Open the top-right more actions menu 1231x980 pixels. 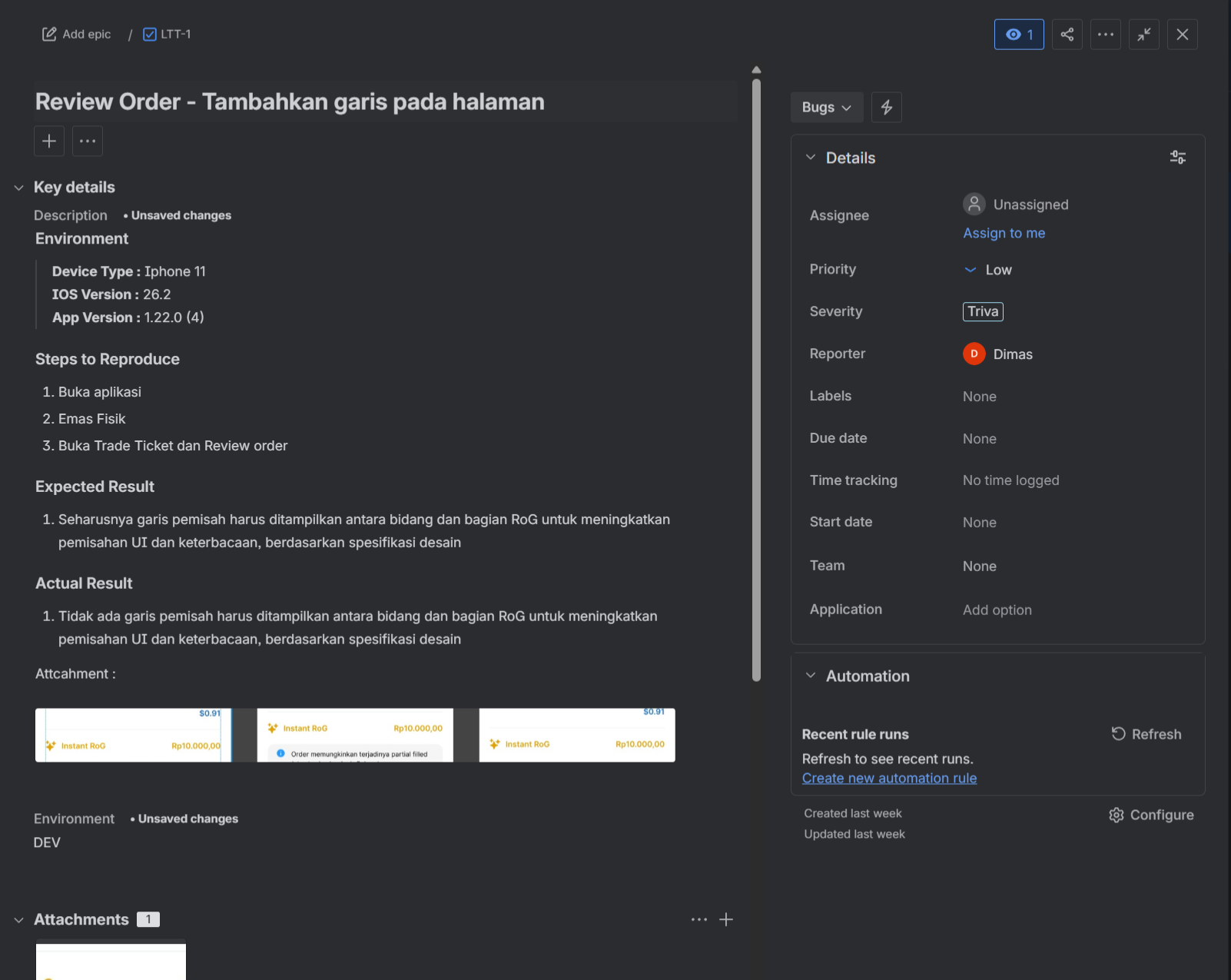click(1106, 34)
